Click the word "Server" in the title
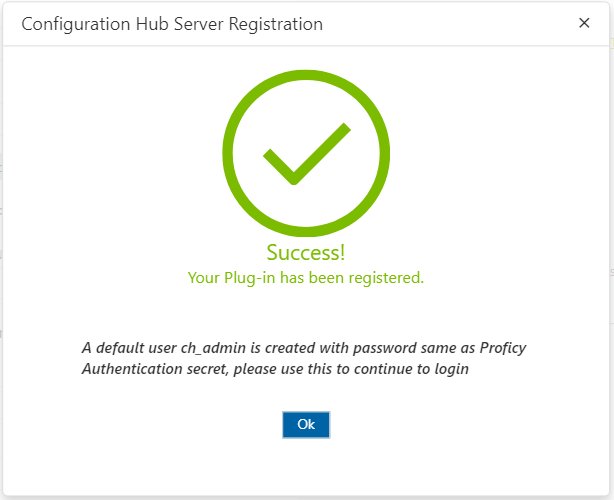This screenshot has height=500, width=614. coord(199,24)
